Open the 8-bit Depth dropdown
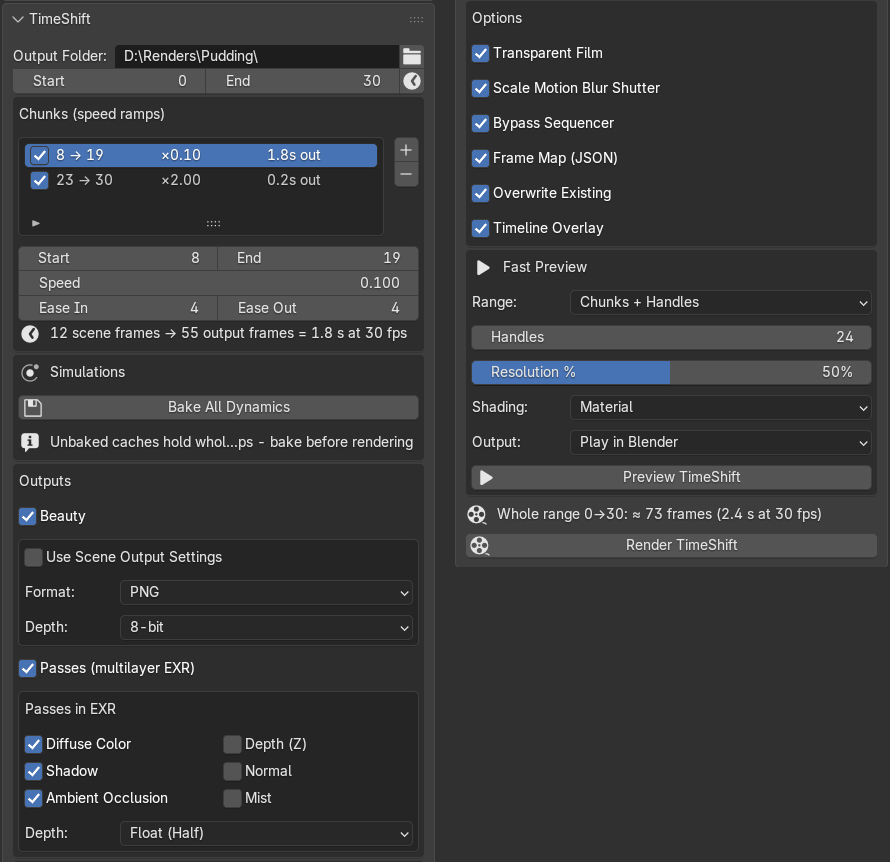 [266, 628]
